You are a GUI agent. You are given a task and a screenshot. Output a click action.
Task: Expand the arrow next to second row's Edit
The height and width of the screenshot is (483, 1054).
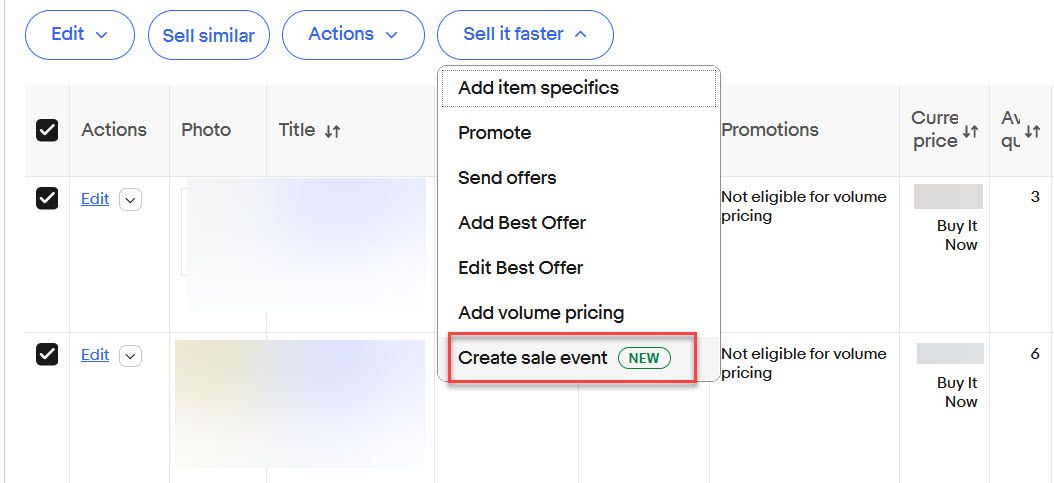pos(131,355)
